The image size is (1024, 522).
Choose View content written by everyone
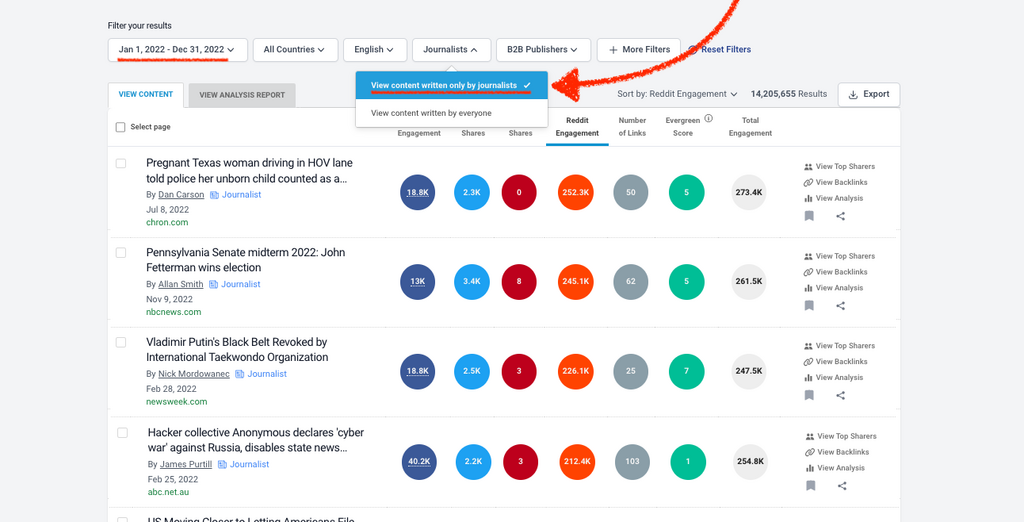431,113
